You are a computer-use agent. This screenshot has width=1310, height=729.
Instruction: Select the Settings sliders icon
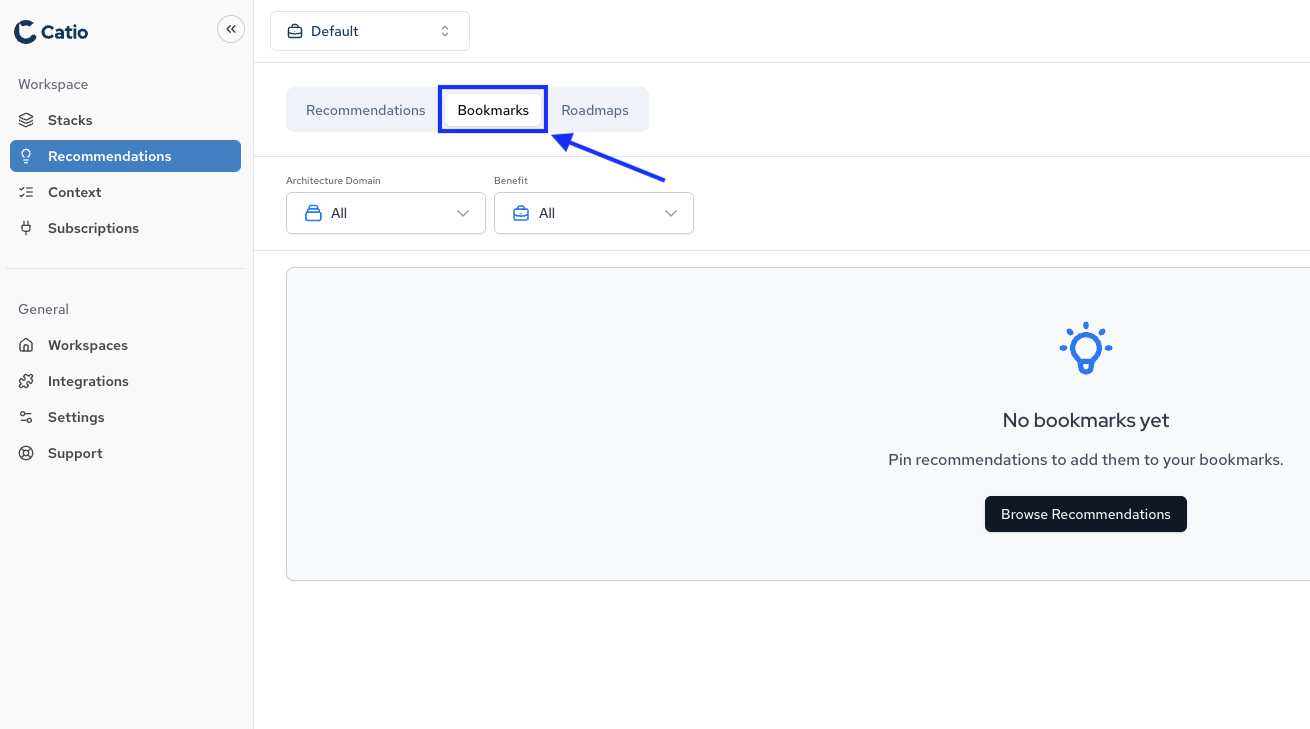pos(26,417)
